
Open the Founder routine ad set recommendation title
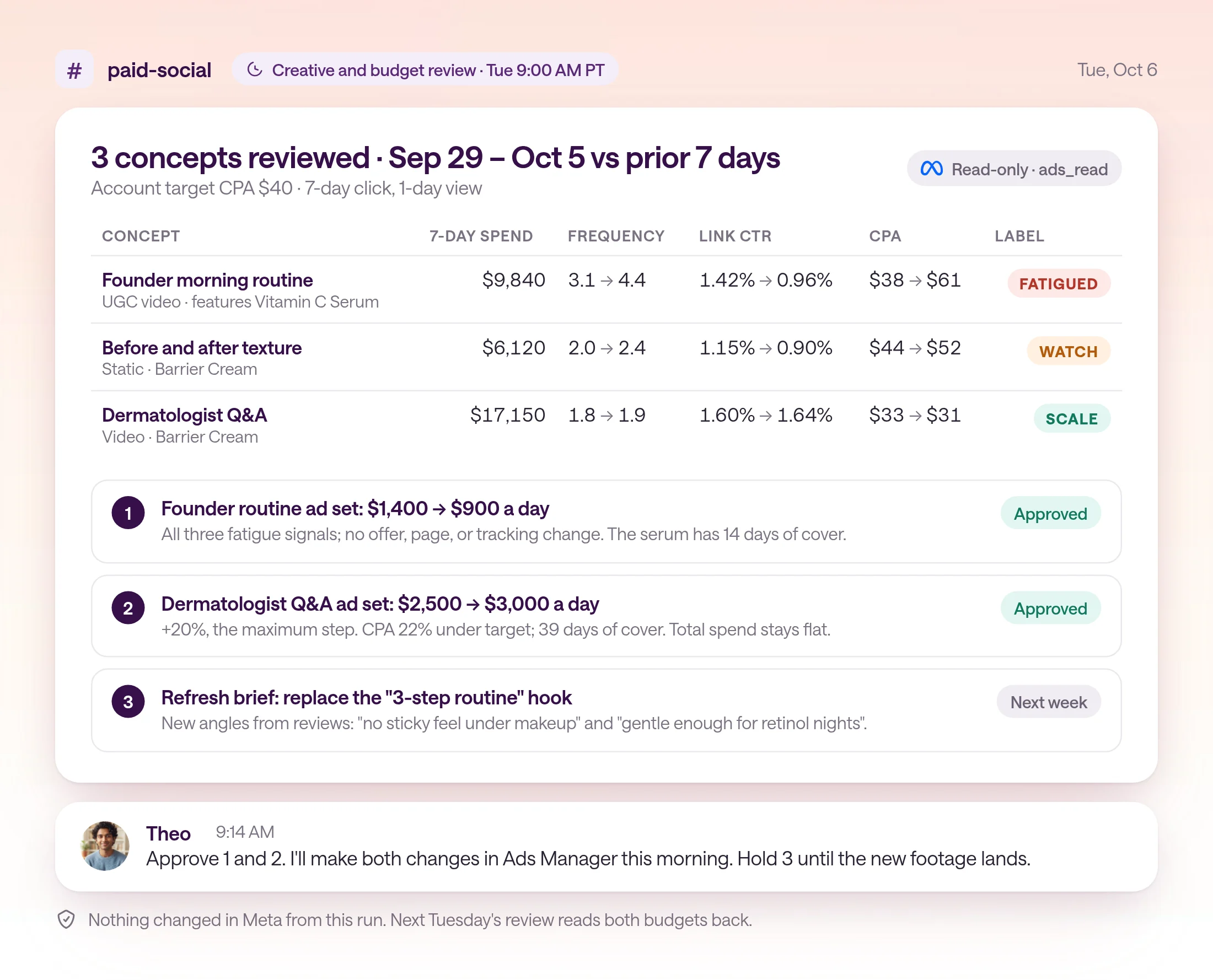[355, 508]
